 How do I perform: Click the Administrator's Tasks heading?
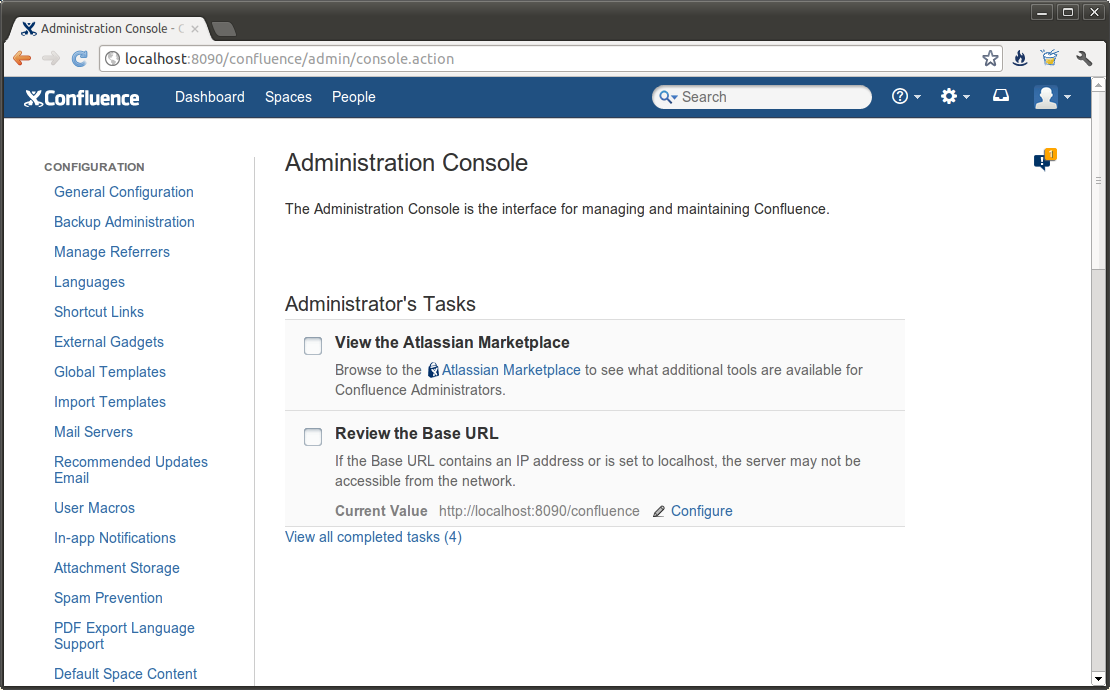[380, 304]
